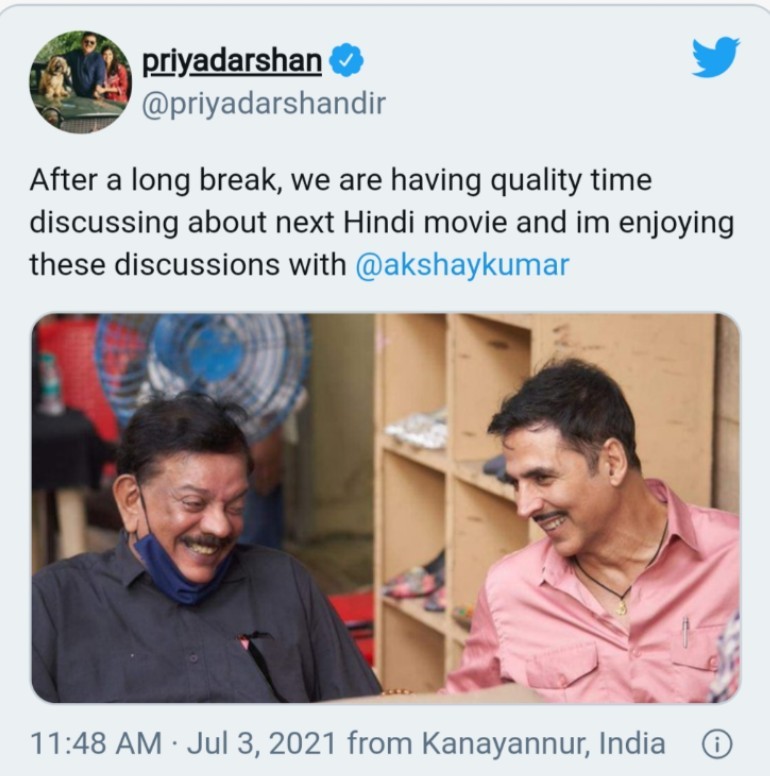The image size is (770, 776).
Task: Follow the @akshaykumar mention link
Action: pyautogui.click(x=462, y=265)
